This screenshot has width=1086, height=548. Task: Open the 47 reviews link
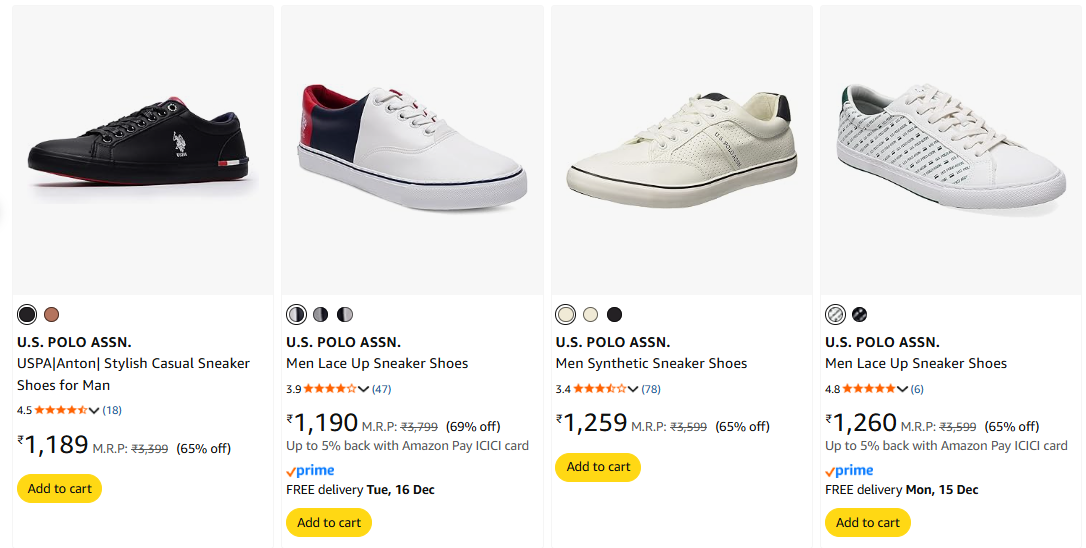[382, 389]
